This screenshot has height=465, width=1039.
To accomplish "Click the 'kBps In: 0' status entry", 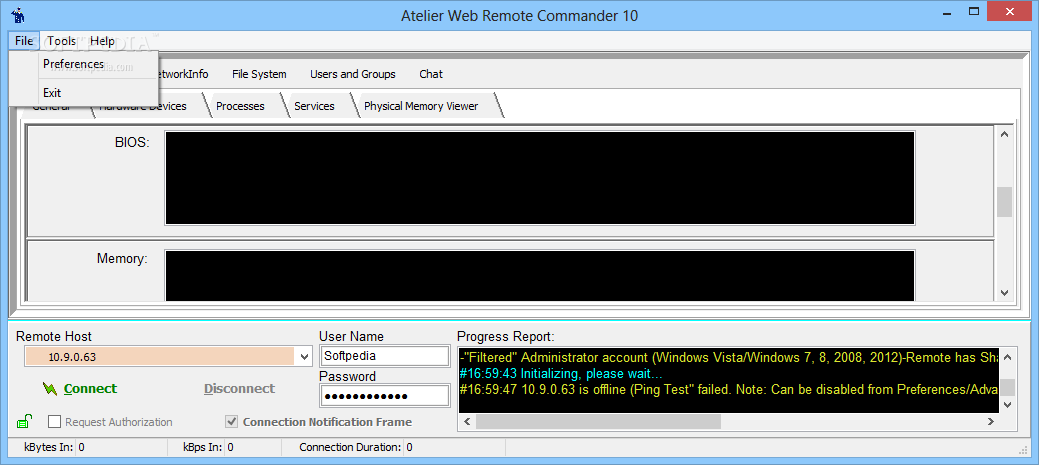I will [208, 447].
